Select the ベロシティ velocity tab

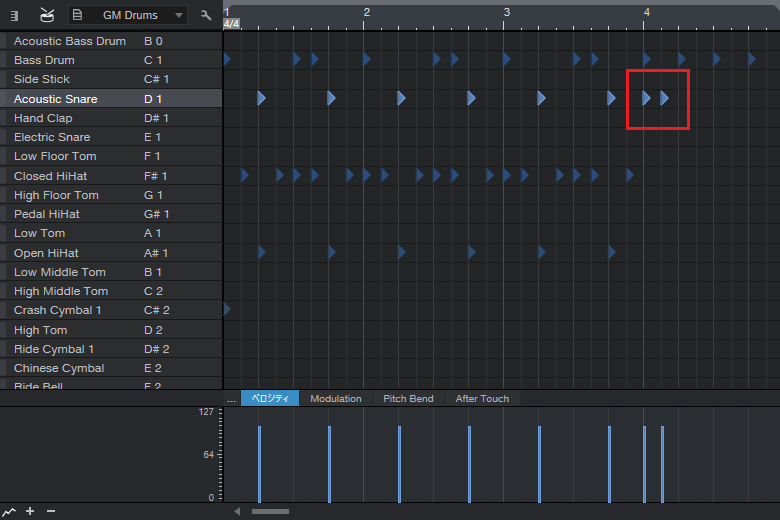[x=269, y=398]
